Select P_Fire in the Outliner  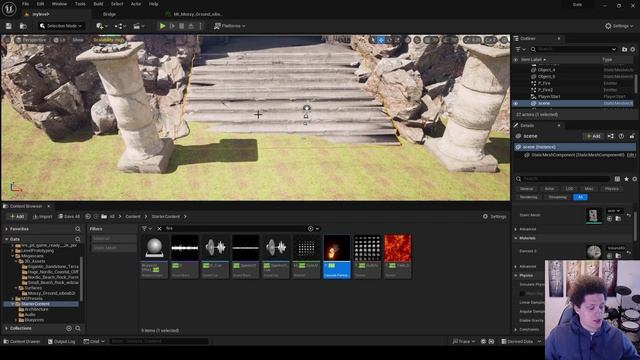tap(544, 83)
